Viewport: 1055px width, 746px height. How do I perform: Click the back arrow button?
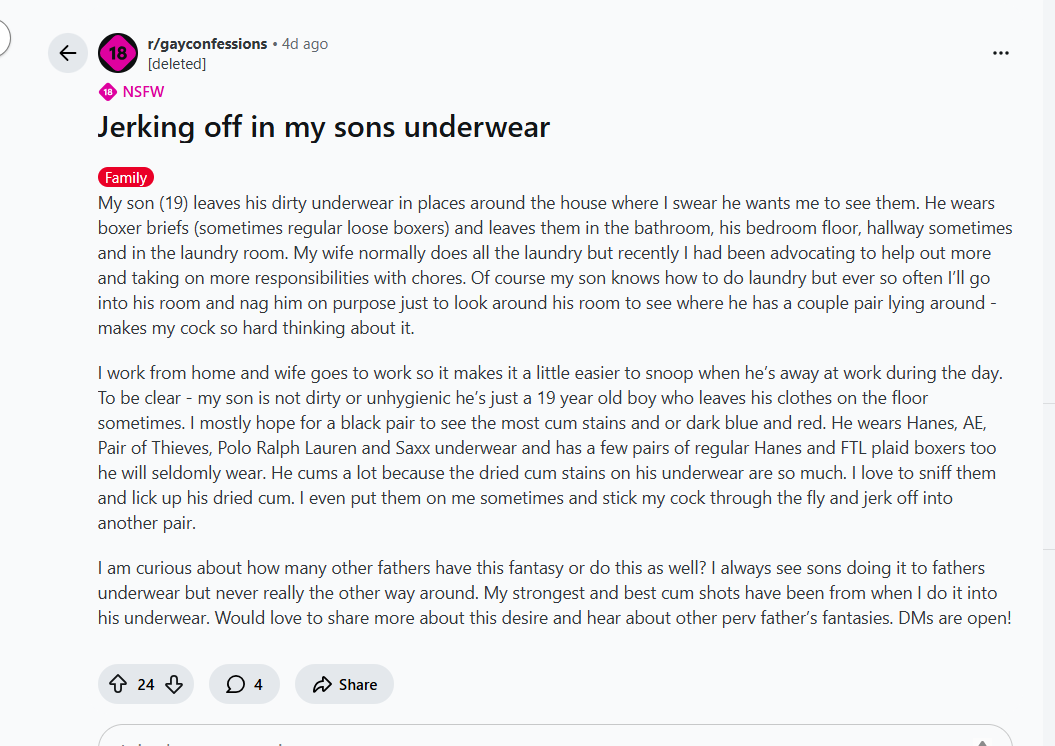(x=68, y=53)
